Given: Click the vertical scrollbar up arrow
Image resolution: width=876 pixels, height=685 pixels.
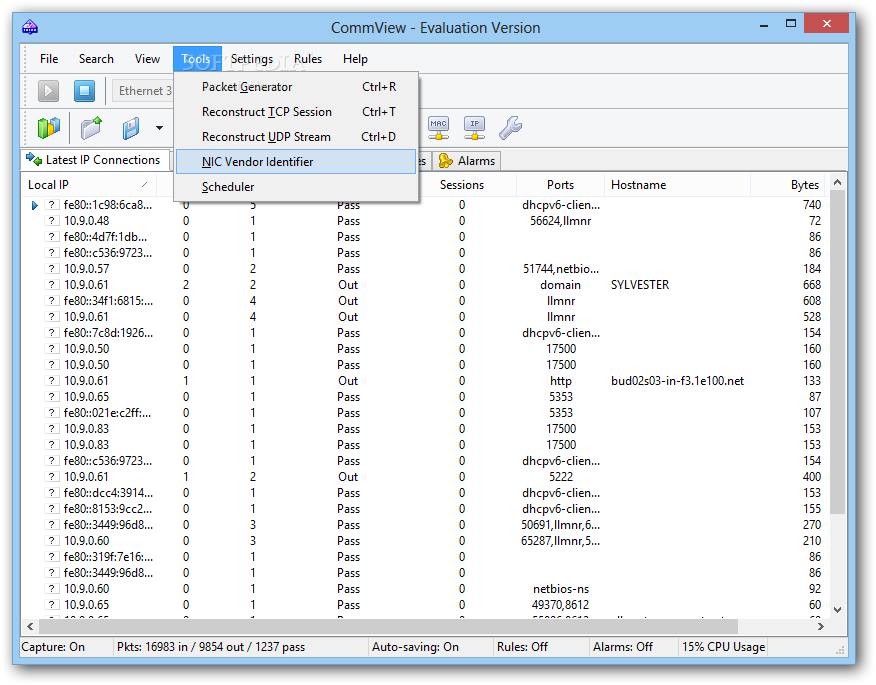Looking at the screenshot, I should tap(837, 183).
